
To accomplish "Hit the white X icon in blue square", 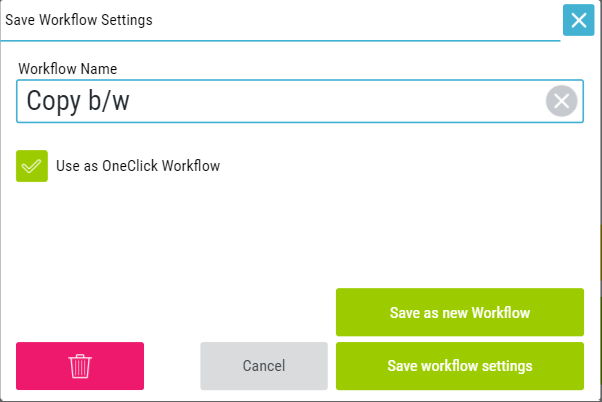I will 578,20.
